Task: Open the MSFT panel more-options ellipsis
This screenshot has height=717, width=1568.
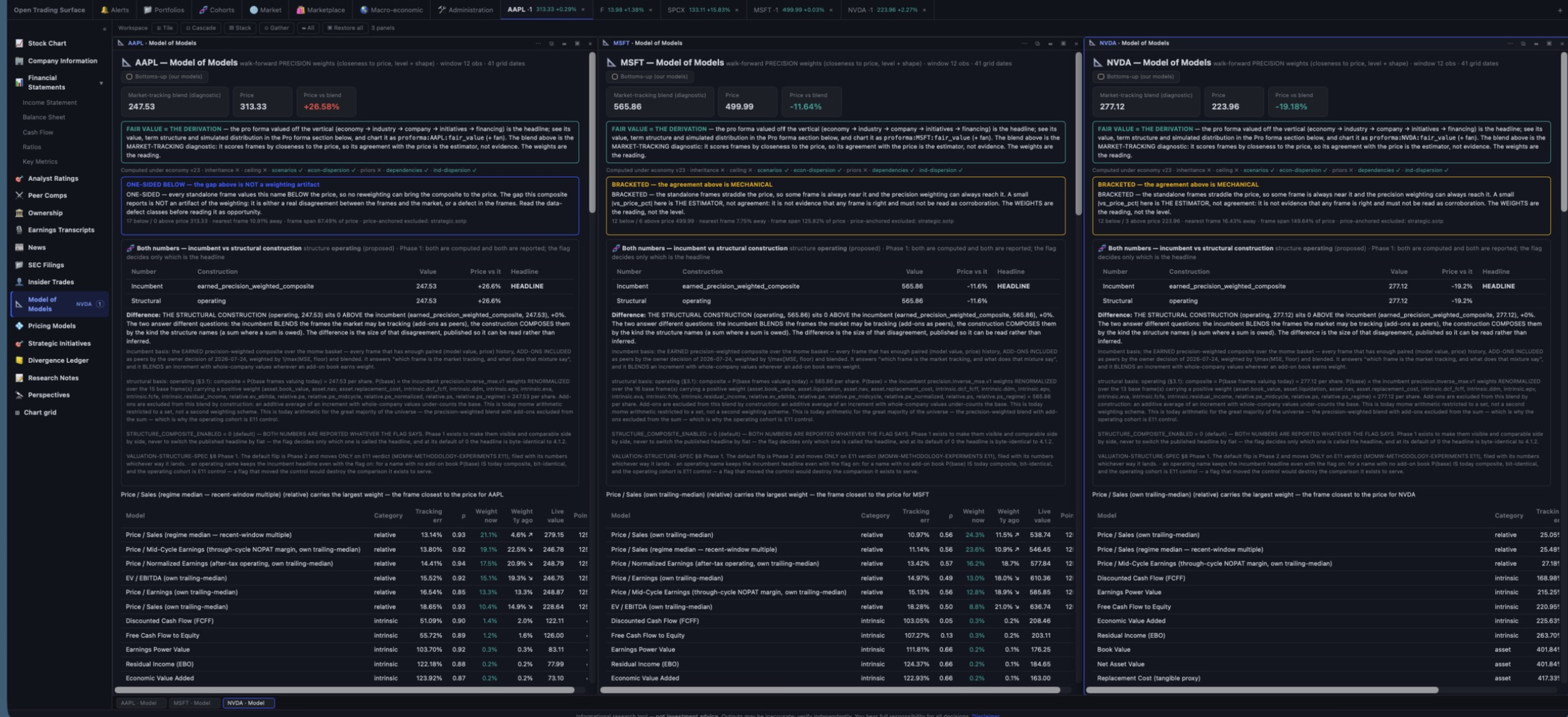Action: coord(1024,43)
